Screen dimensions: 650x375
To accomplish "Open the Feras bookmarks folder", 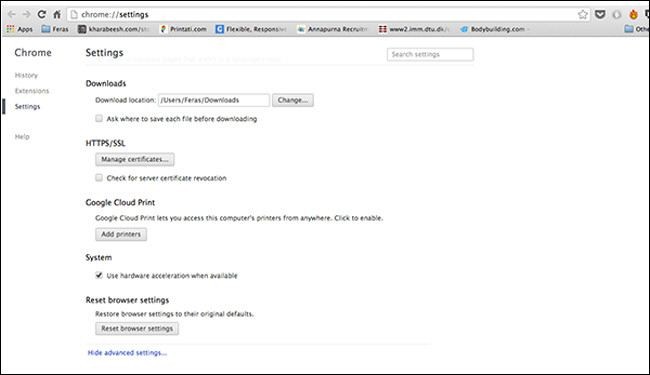I will (x=55, y=29).
